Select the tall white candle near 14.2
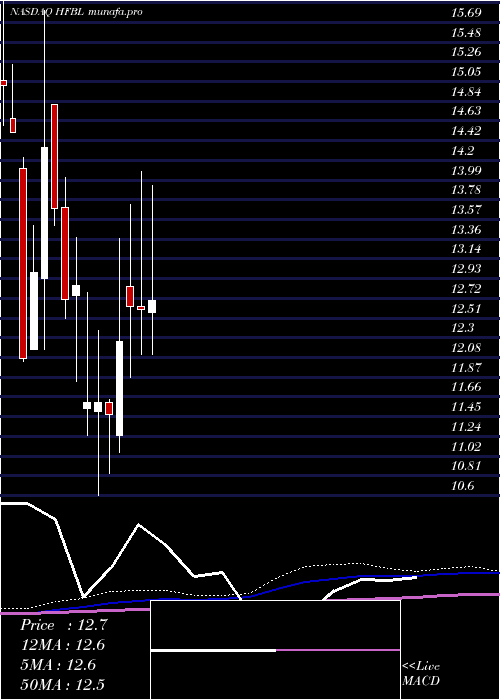Screen dimensions: 500x700 pyautogui.click(x=44, y=213)
